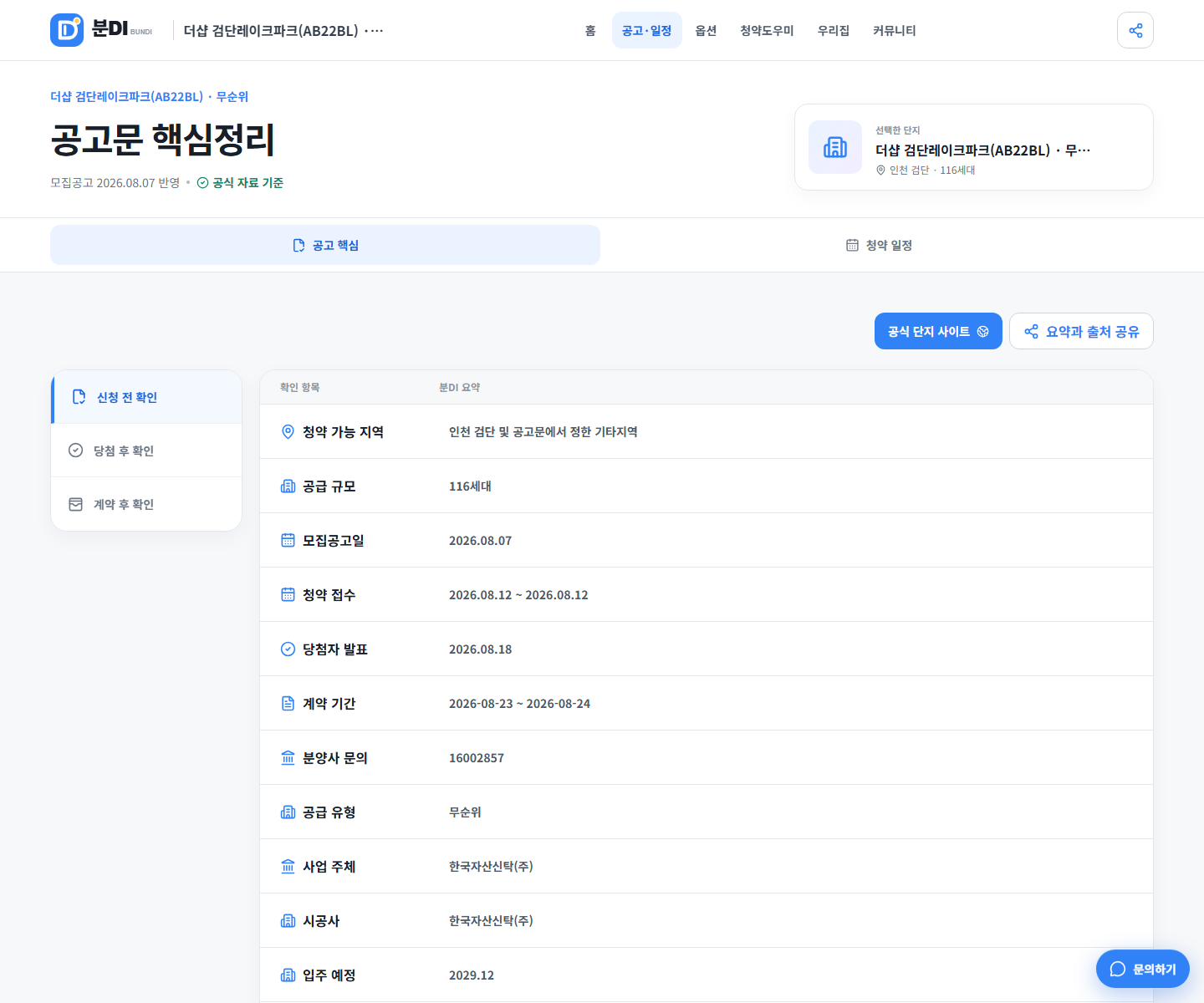
Task: Click calendar icon in 청약 일정 tab
Action: [852, 245]
